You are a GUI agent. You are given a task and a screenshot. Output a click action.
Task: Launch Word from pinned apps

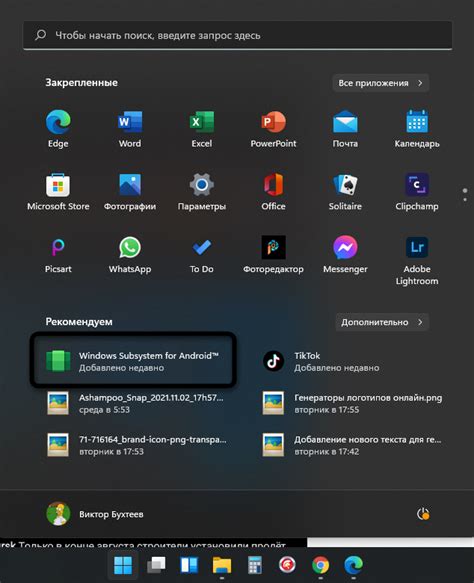coord(130,128)
